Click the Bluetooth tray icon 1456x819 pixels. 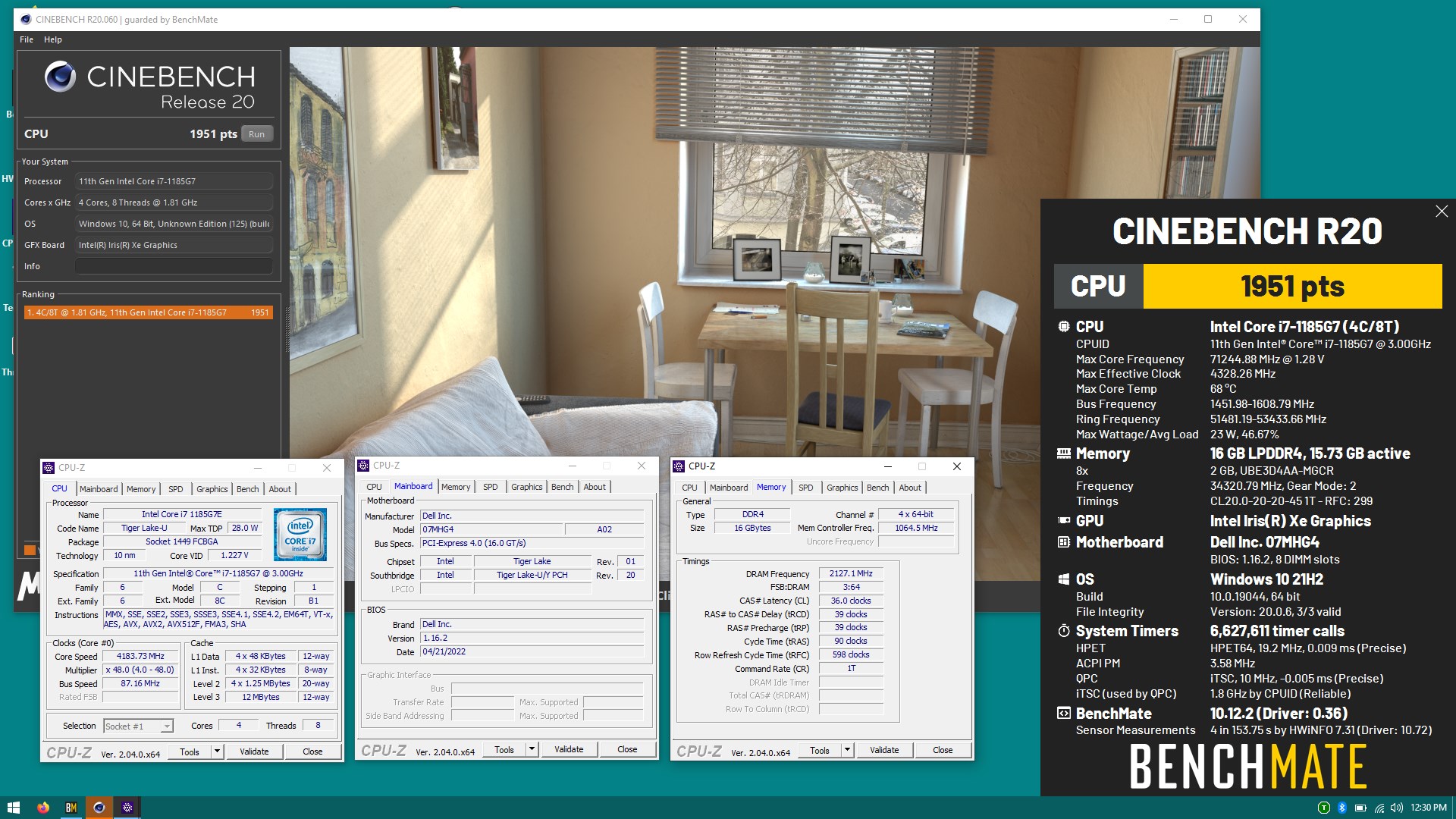1341,808
